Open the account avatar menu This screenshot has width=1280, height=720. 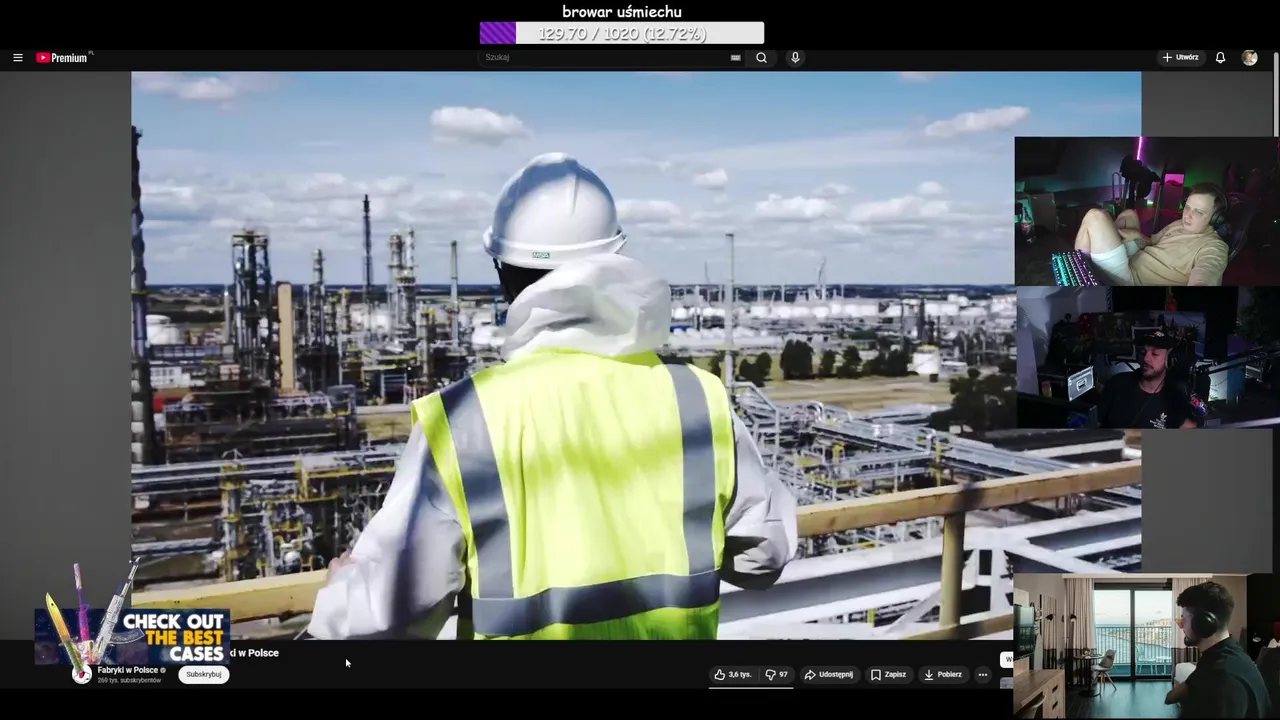coord(1249,58)
